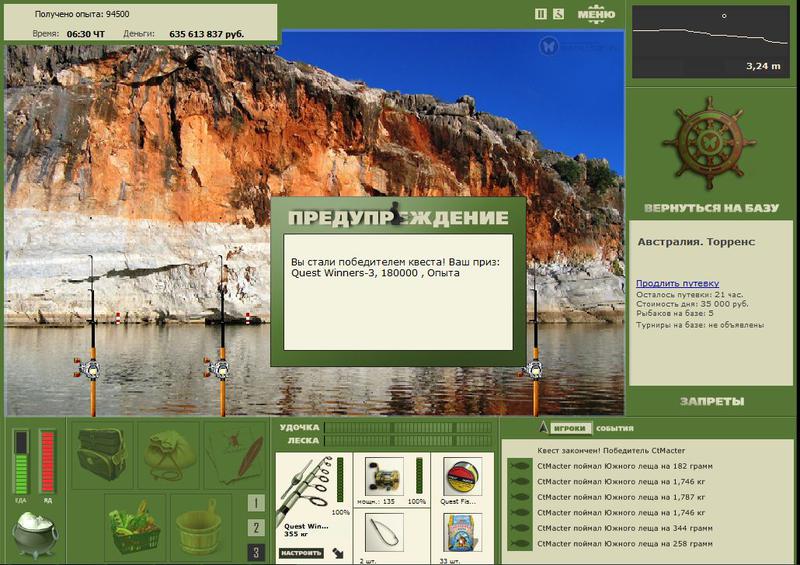800x565 pixels.
Task: Pause the game with the pause icon
Action: pyautogui.click(x=540, y=14)
